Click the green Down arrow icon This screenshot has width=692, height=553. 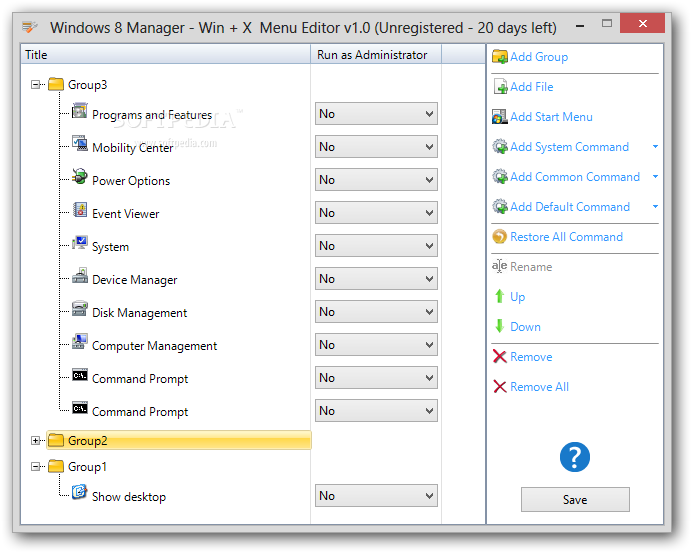click(x=499, y=326)
